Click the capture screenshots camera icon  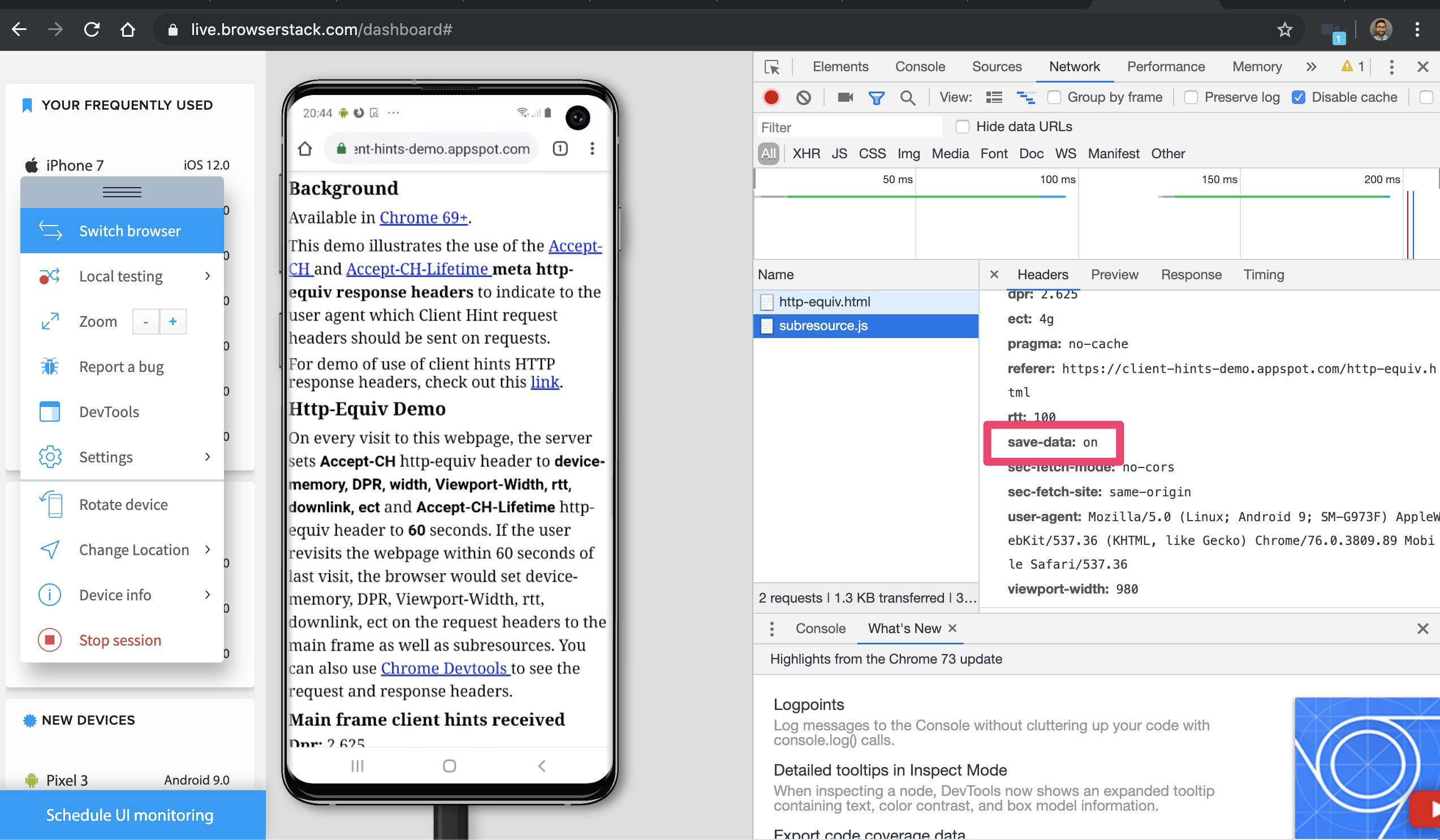point(844,98)
